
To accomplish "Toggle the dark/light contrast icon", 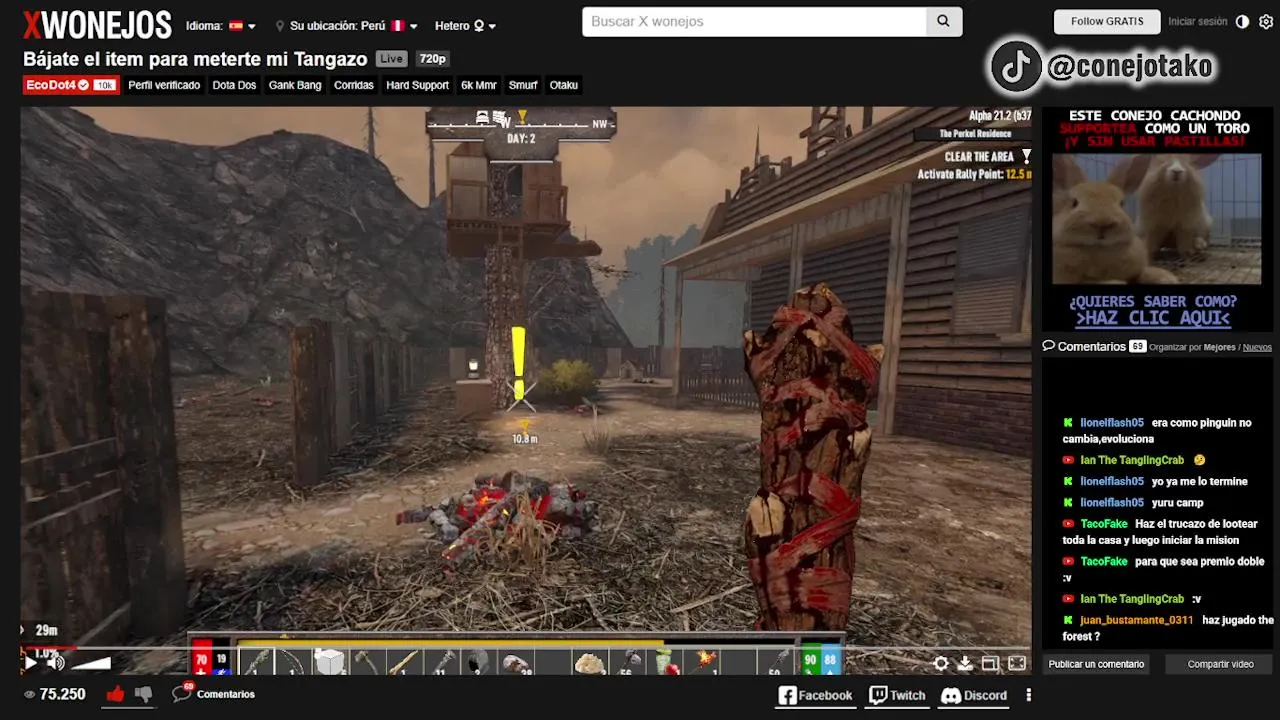I will pos(1243,22).
